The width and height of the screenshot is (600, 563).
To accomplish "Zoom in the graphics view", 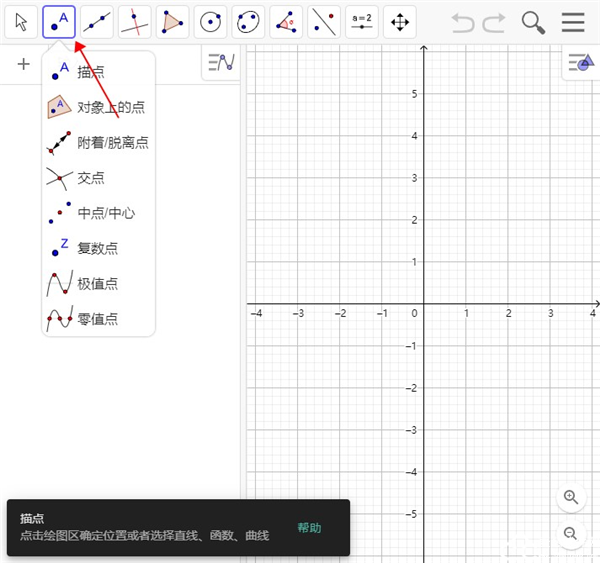I will click(x=571, y=497).
